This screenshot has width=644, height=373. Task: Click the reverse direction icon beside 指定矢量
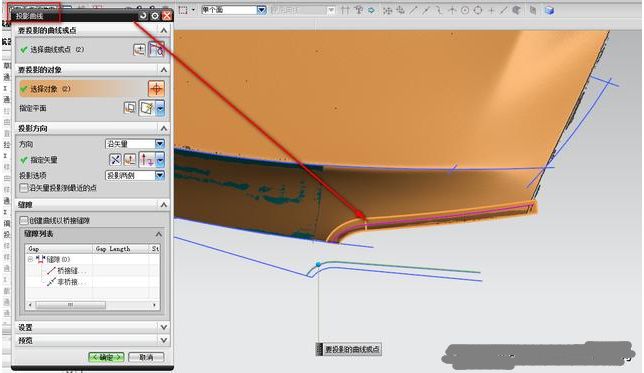(115, 159)
